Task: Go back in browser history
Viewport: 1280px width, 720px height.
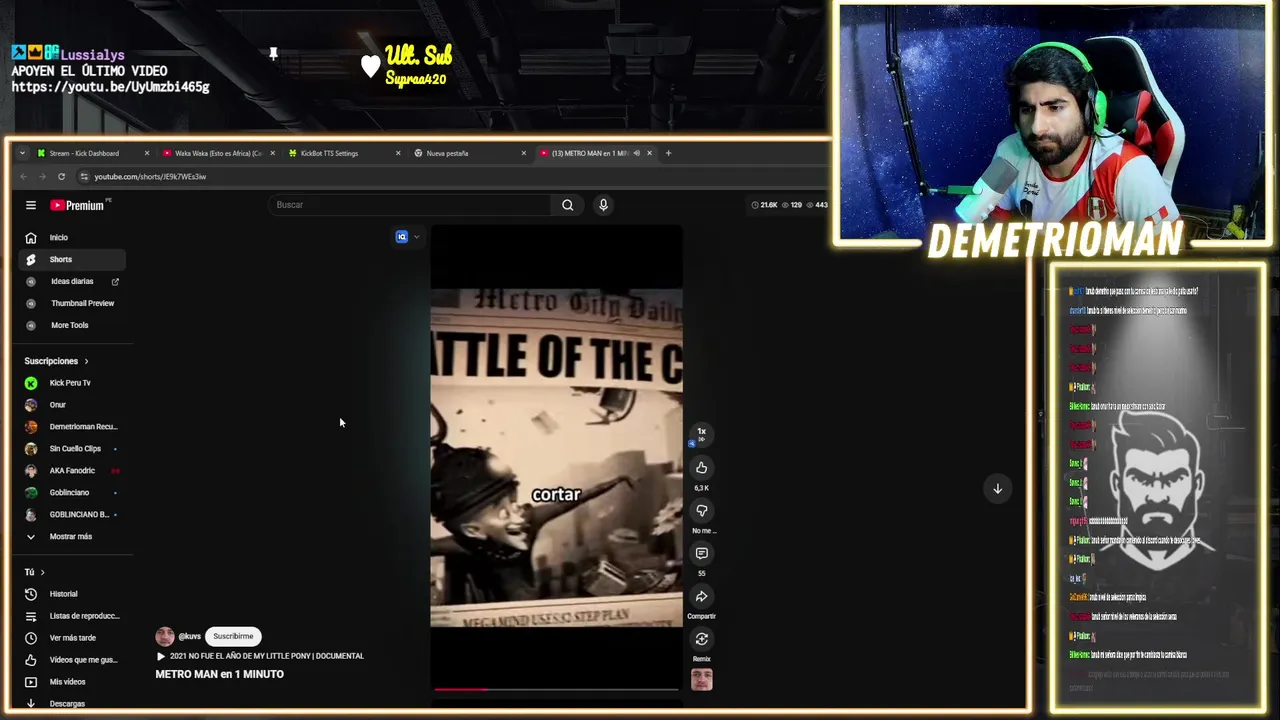Action: (x=23, y=177)
